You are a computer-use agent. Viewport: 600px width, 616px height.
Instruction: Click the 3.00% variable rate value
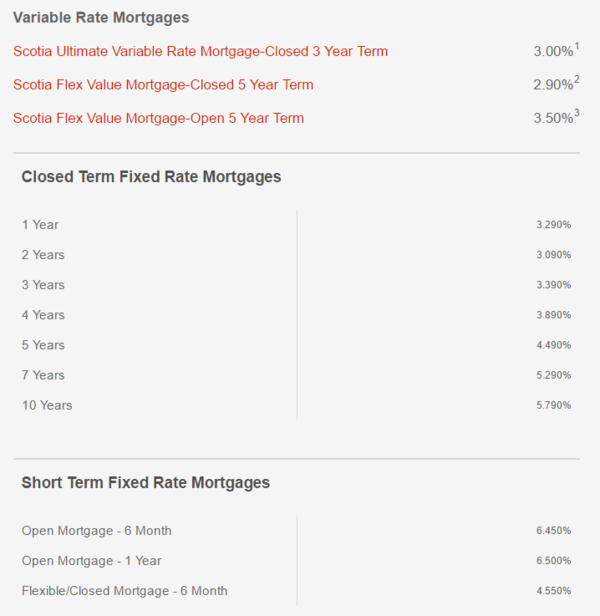(553, 51)
